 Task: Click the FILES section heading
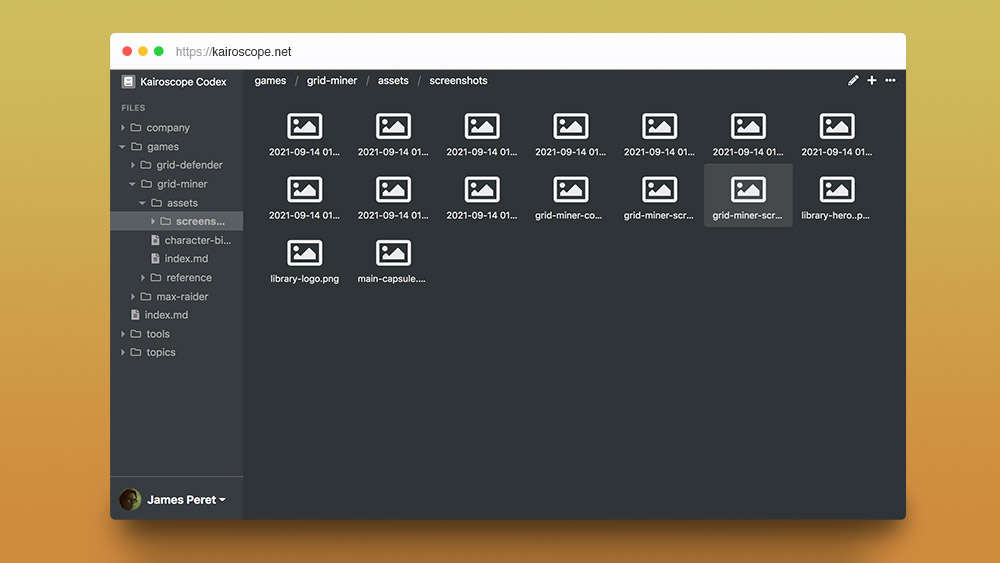(133, 108)
